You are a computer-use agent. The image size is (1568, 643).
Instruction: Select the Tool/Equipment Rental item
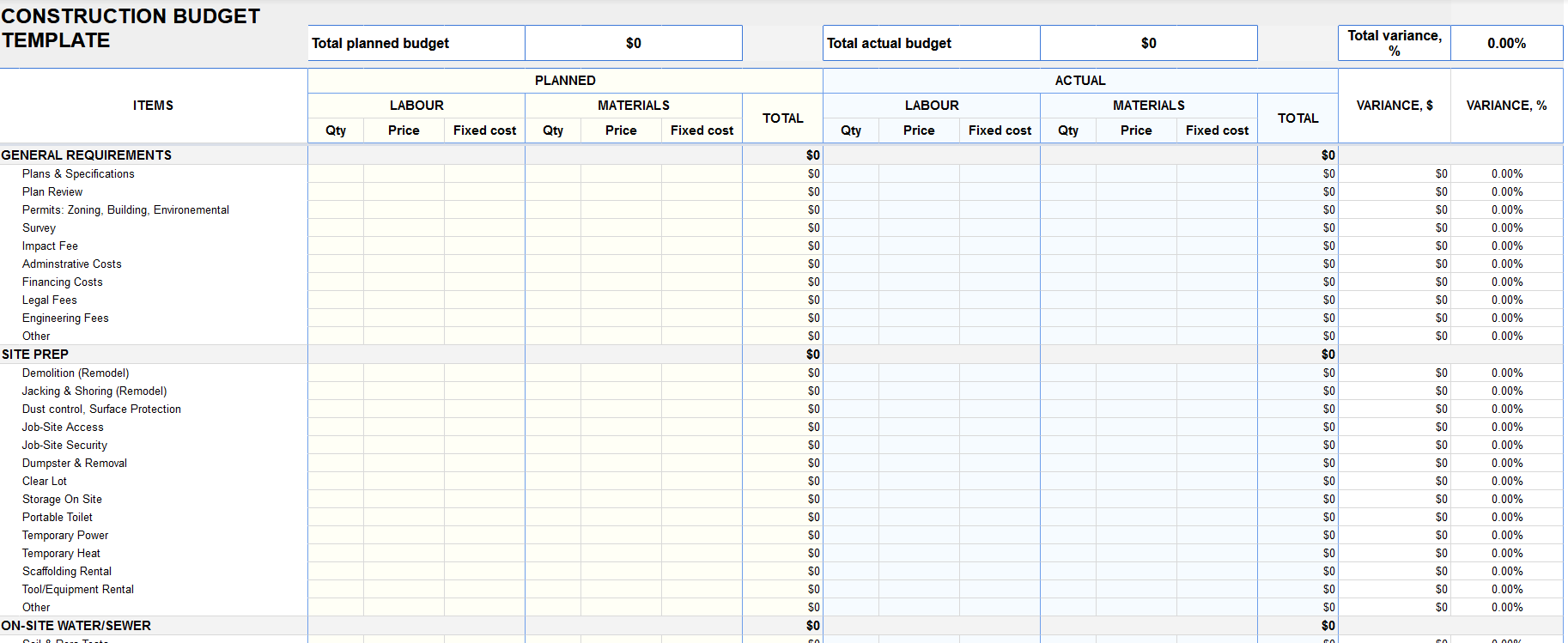pos(78,589)
